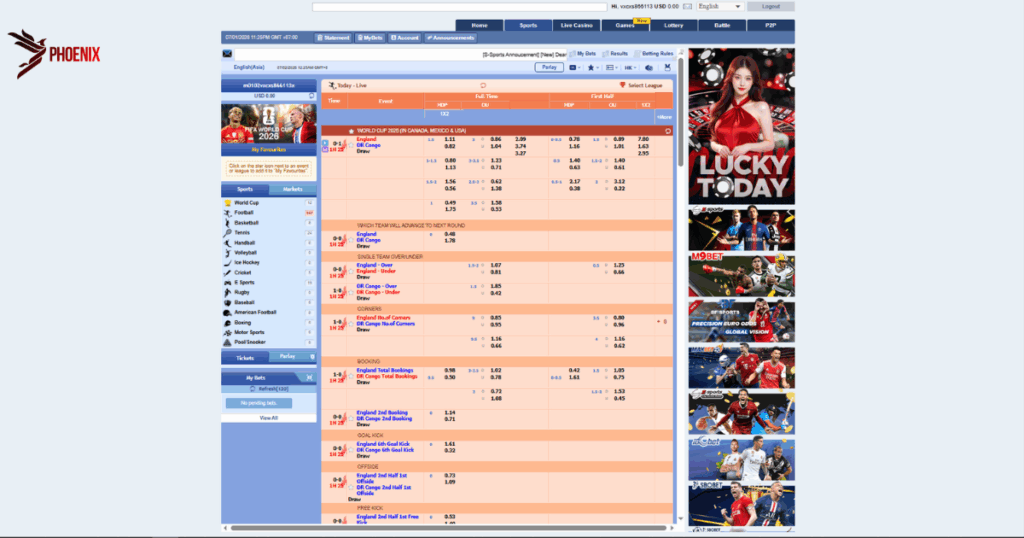Select the Boxing sport icon
This screenshot has height=538, width=1024.
(x=227, y=323)
